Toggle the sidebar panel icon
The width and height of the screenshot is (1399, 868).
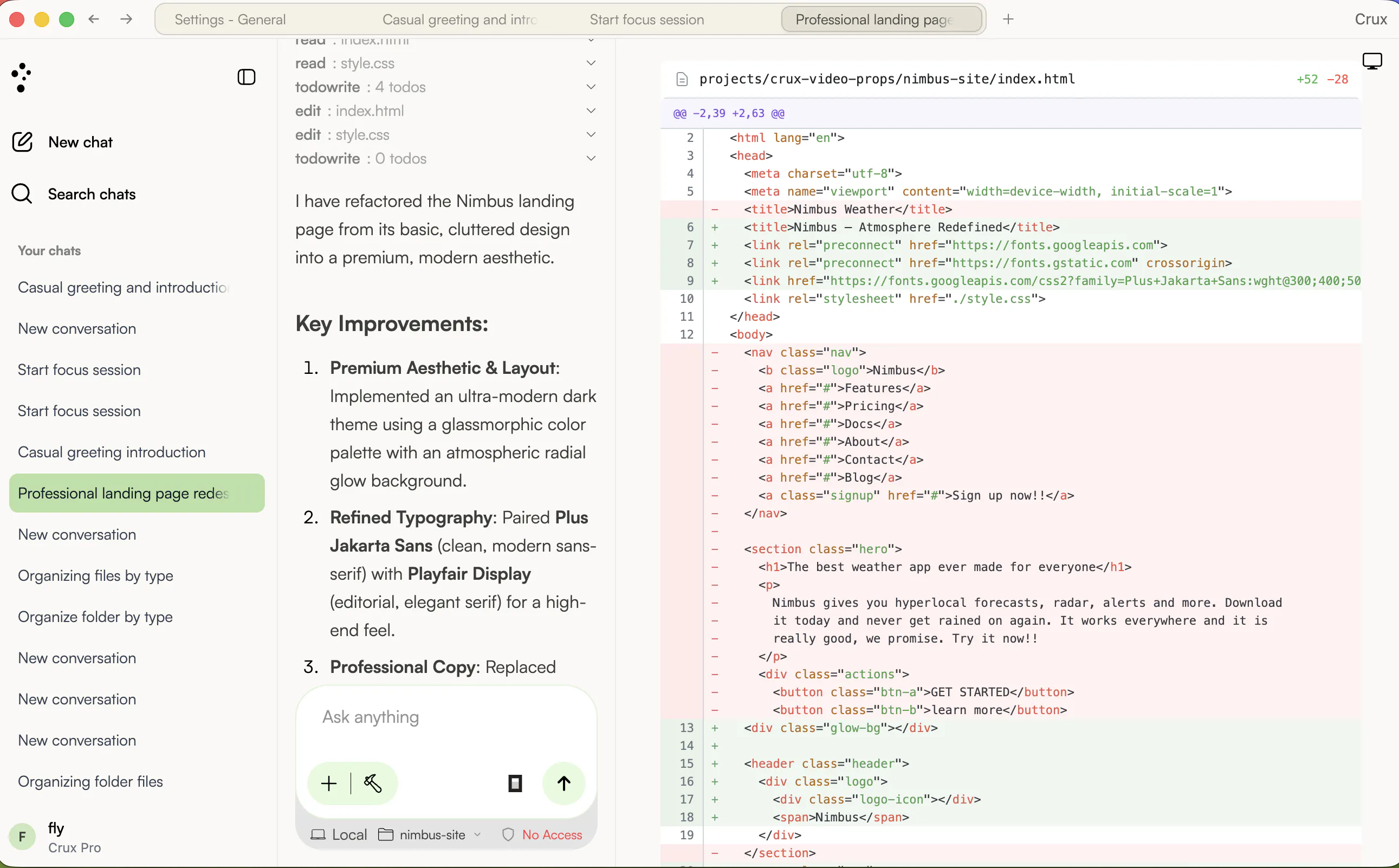247,77
